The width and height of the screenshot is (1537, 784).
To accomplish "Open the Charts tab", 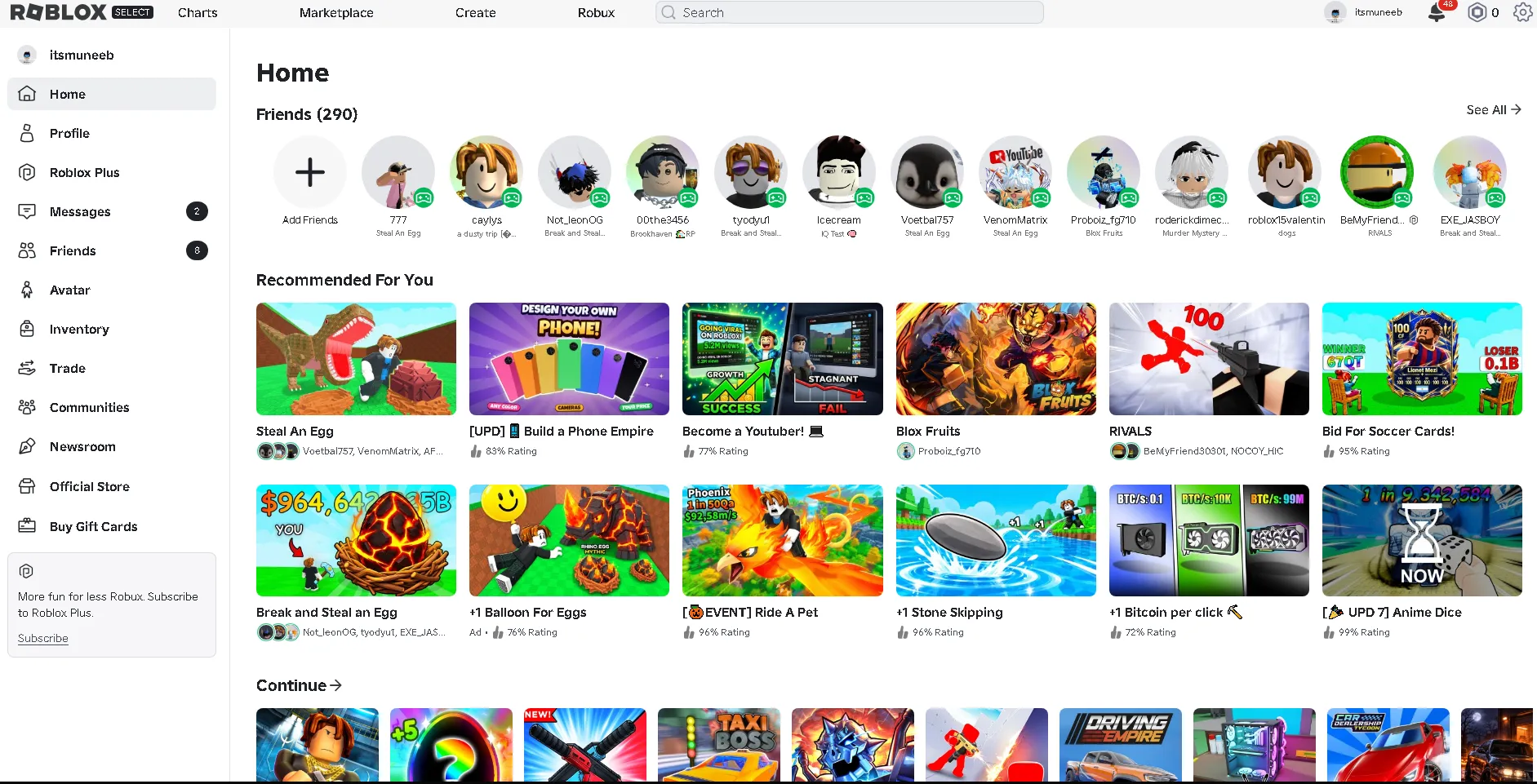I will pos(198,13).
